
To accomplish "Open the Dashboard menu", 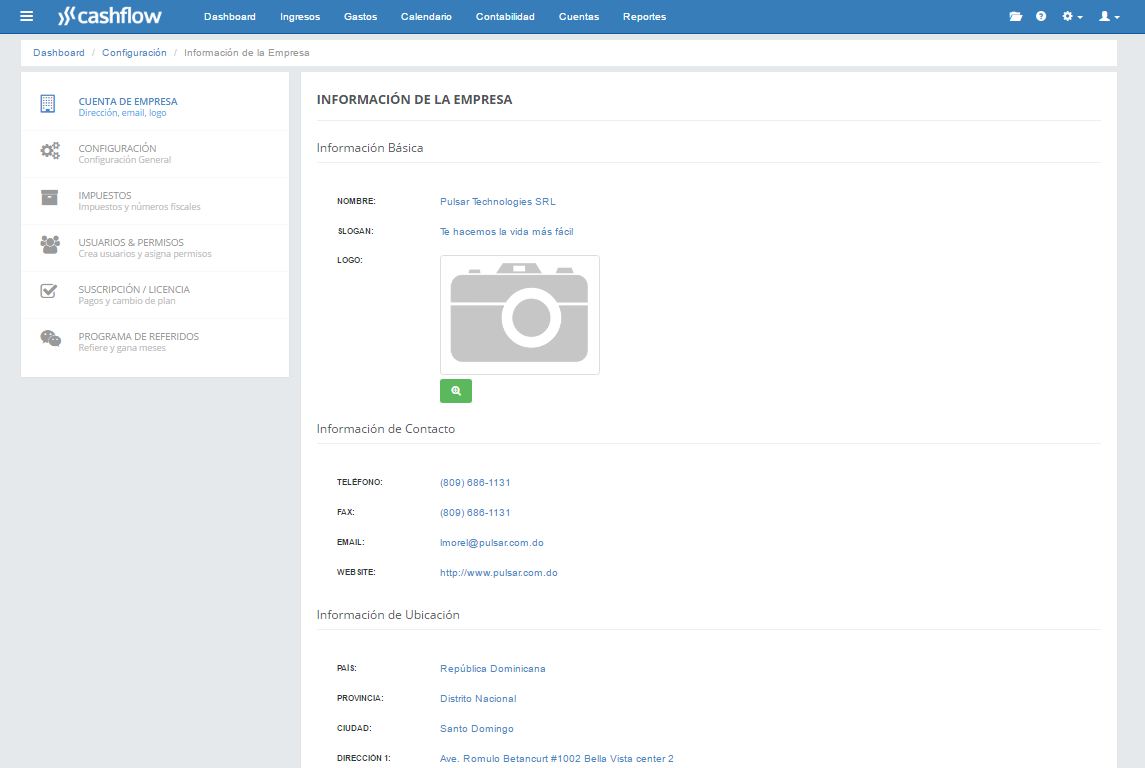I will click(x=230, y=16).
